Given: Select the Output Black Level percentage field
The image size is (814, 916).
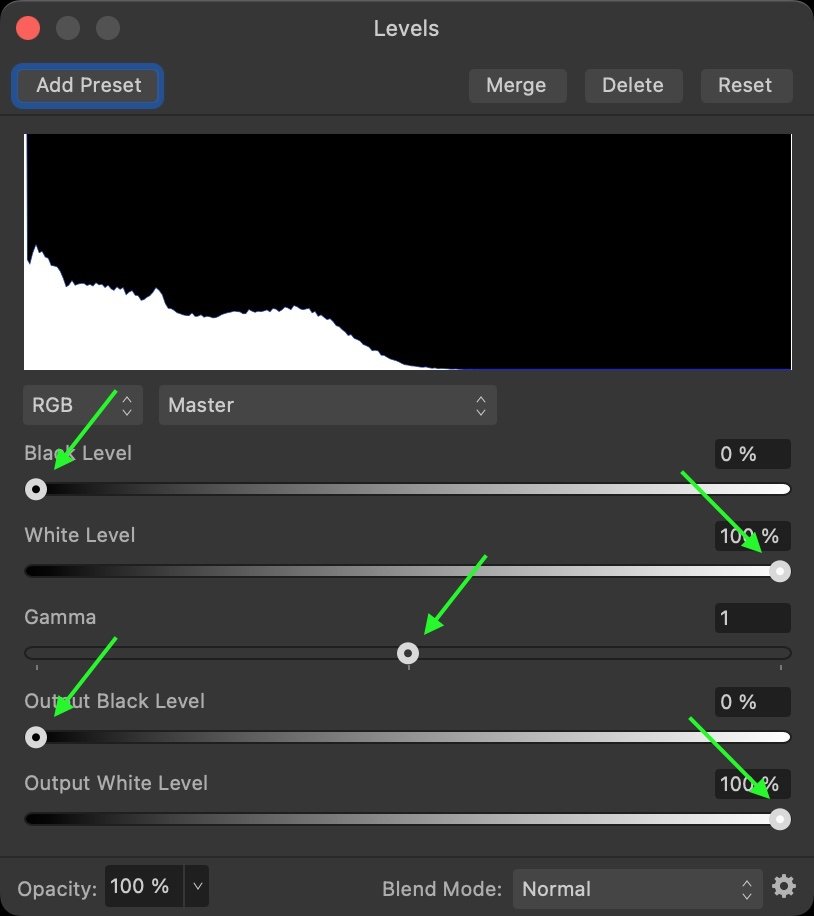Looking at the screenshot, I should [x=753, y=702].
